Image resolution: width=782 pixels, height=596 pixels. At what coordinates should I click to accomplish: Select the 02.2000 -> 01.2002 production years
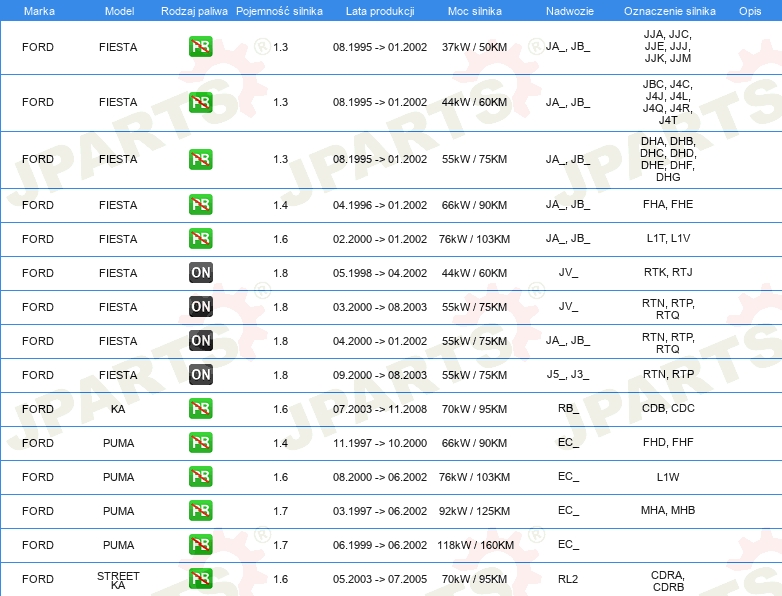coord(380,239)
